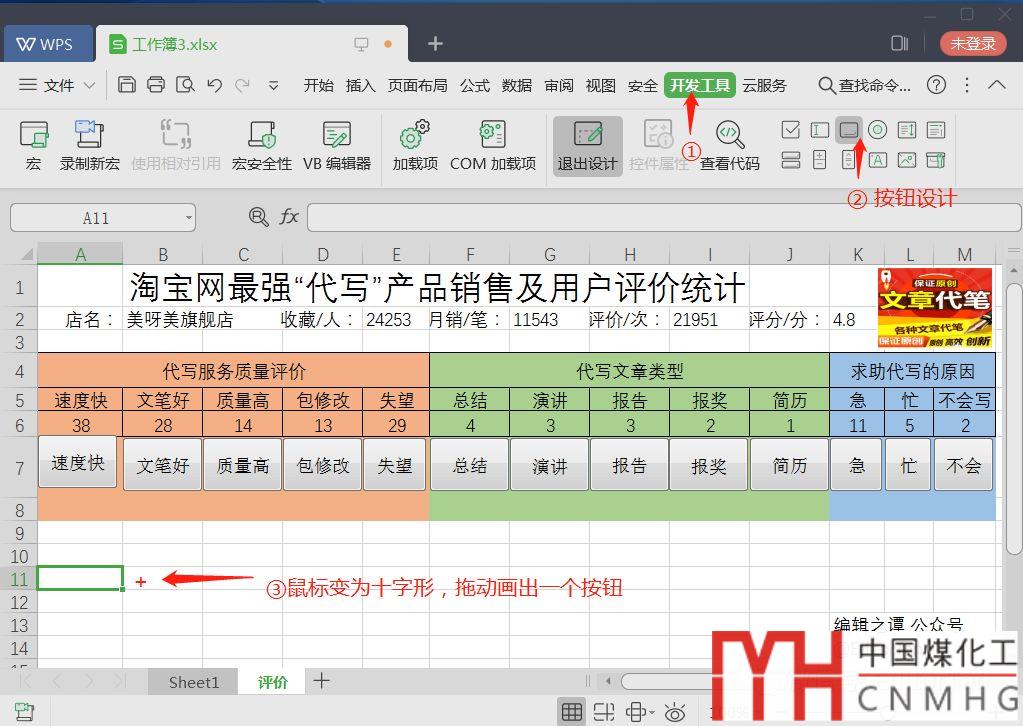Switch to the 插入 ribbon tab
Screen dimensions: 1023x726
pos(360,86)
